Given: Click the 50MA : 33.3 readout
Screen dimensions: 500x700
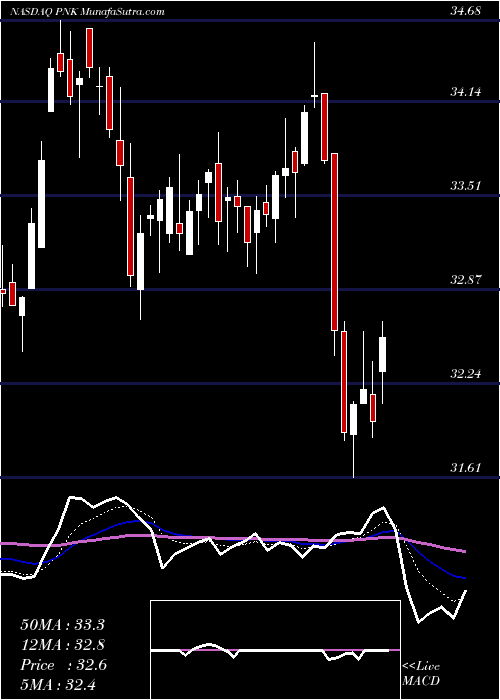Looking at the screenshot, I should [62, 624].
